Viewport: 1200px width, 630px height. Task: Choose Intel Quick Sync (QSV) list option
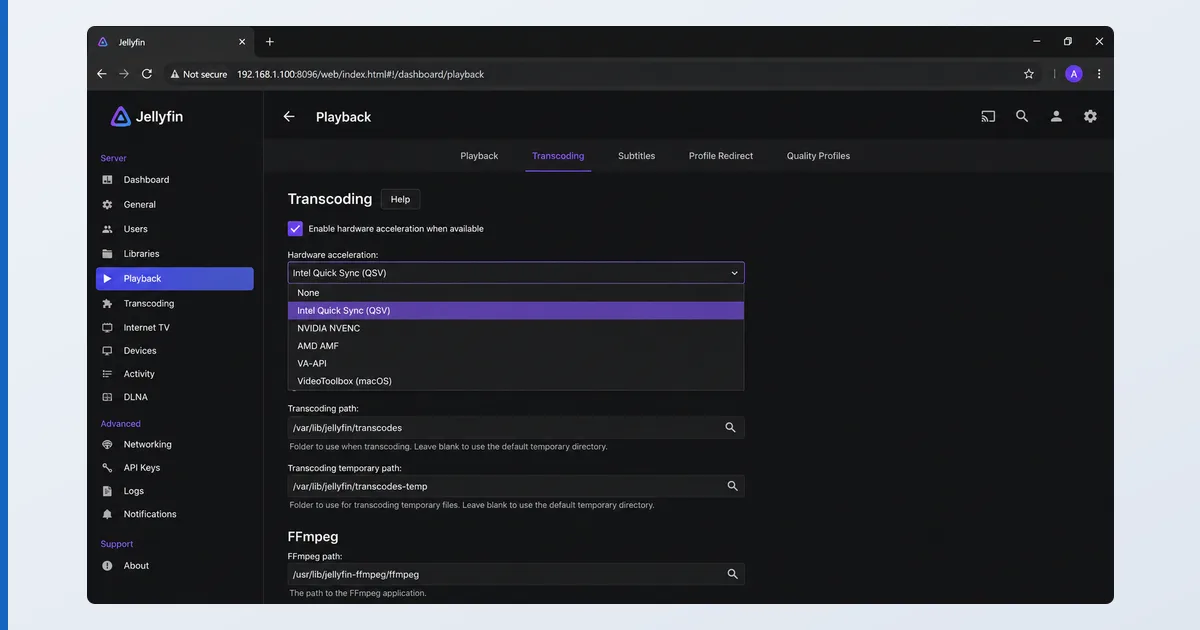click(x=516, y=311)
